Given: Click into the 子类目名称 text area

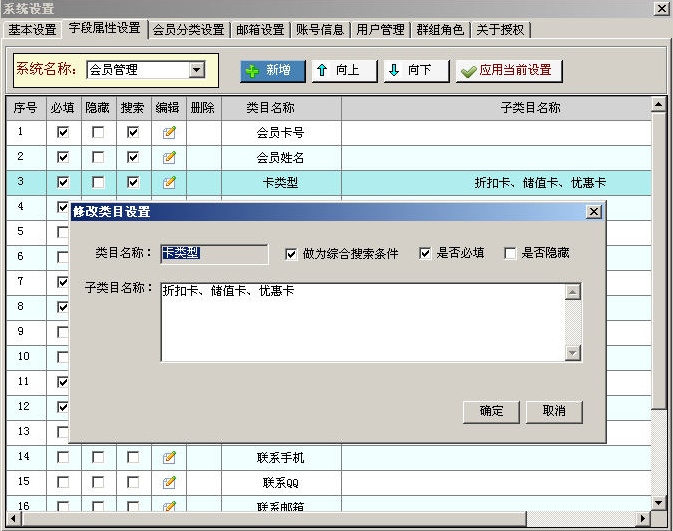Looking at the screenshot, I should click(363, 322).
